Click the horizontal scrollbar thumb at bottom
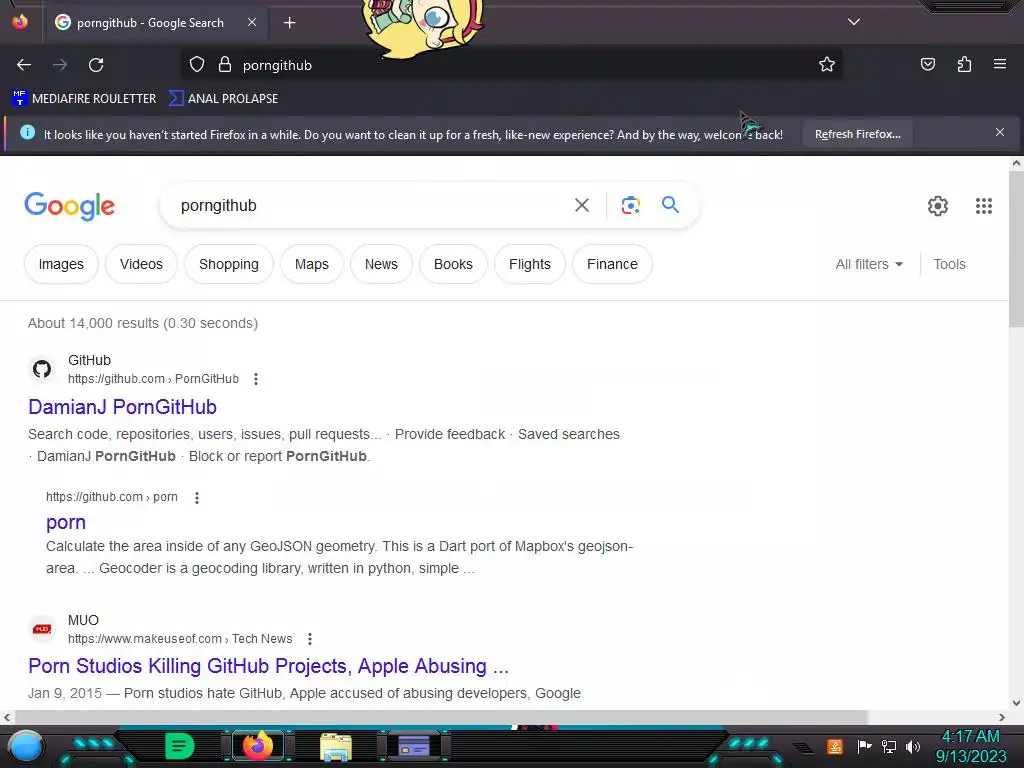Viewport: 1024px width, 768px height. pyautogui.click(x=439, y=717)
